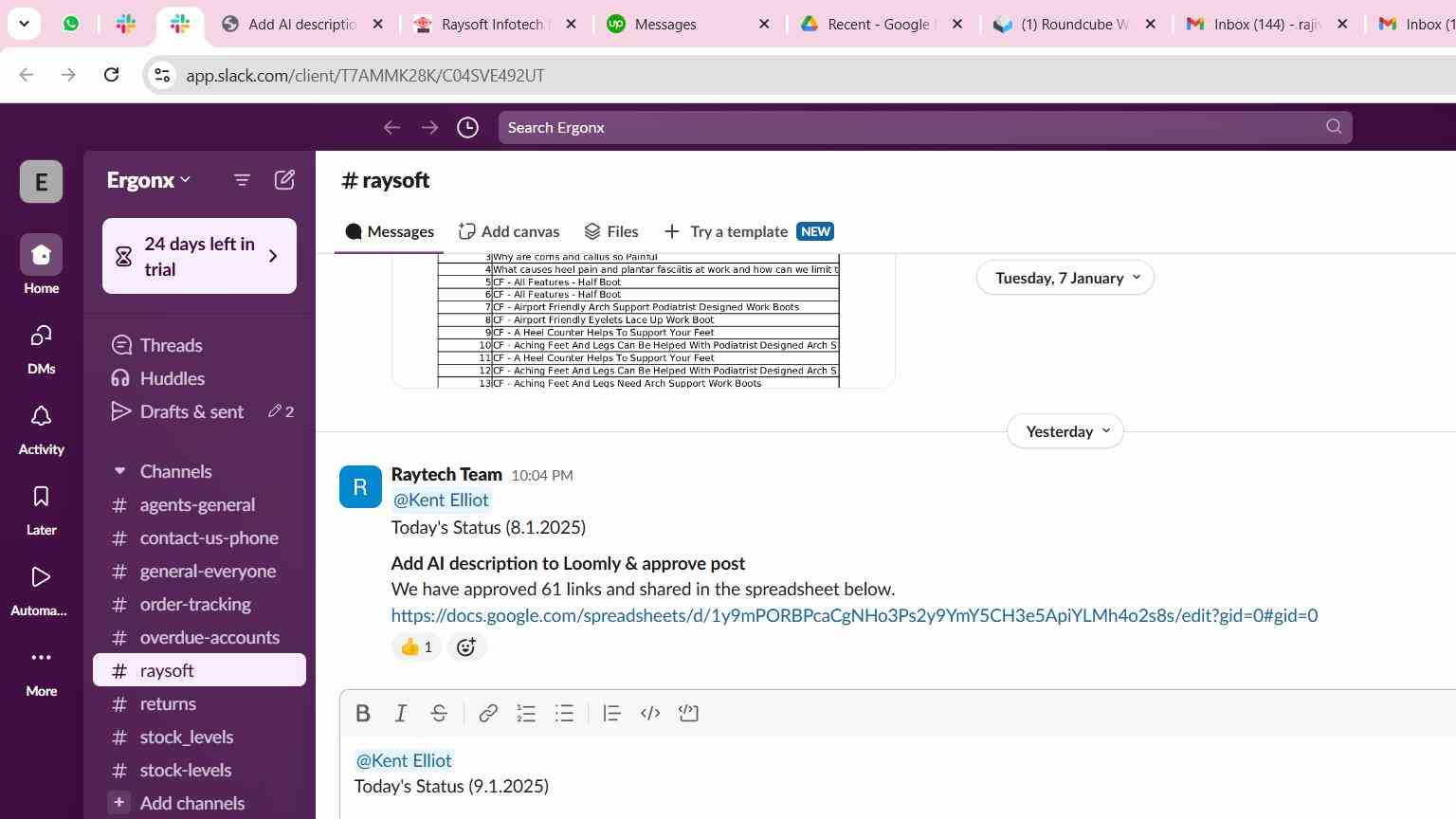Image resolution: width=1456 pixels, height=819 pixels.
Task: Toggle the thumbs up reaction
Action: (x=416, y=647)
